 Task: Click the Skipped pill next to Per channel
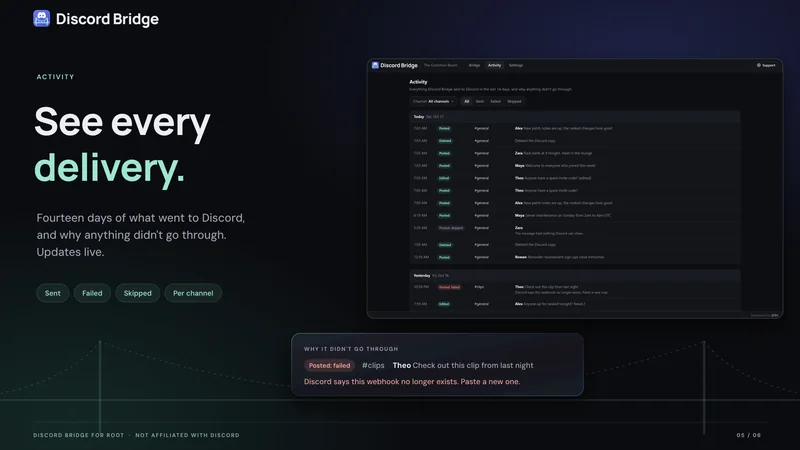click(x=138, y=293)
